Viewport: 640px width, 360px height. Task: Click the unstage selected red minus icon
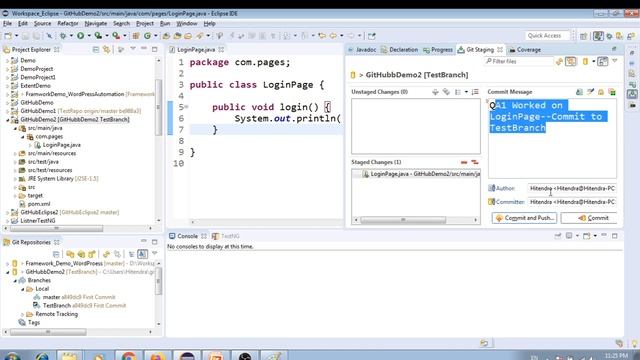point(464,162)
